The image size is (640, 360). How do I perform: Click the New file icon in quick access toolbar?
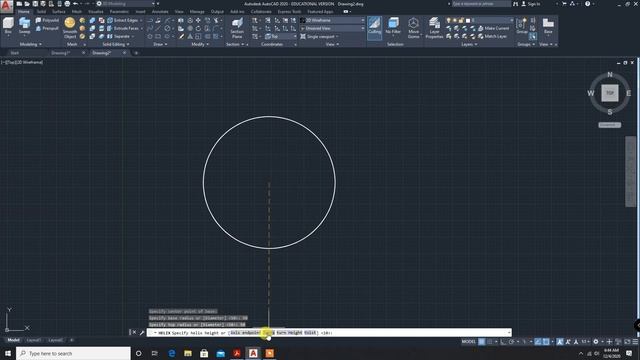tap(19, 4)
